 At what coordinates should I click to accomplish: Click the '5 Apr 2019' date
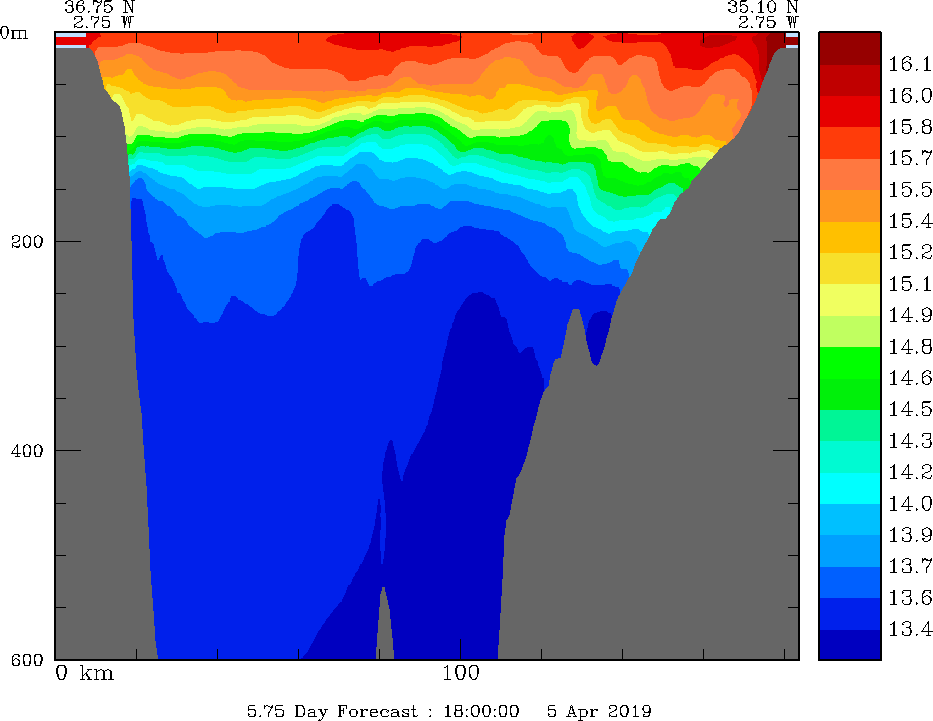click(x=599, y=711)
